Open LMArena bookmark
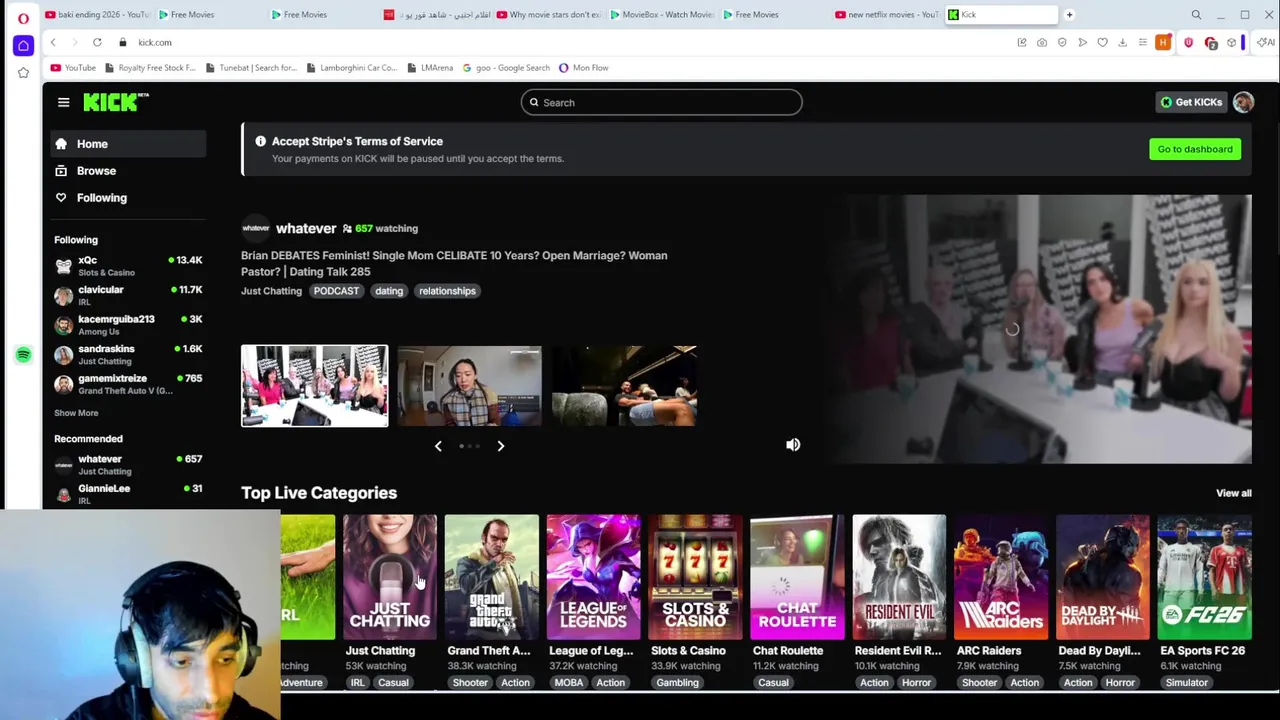 tap(430, 68)
